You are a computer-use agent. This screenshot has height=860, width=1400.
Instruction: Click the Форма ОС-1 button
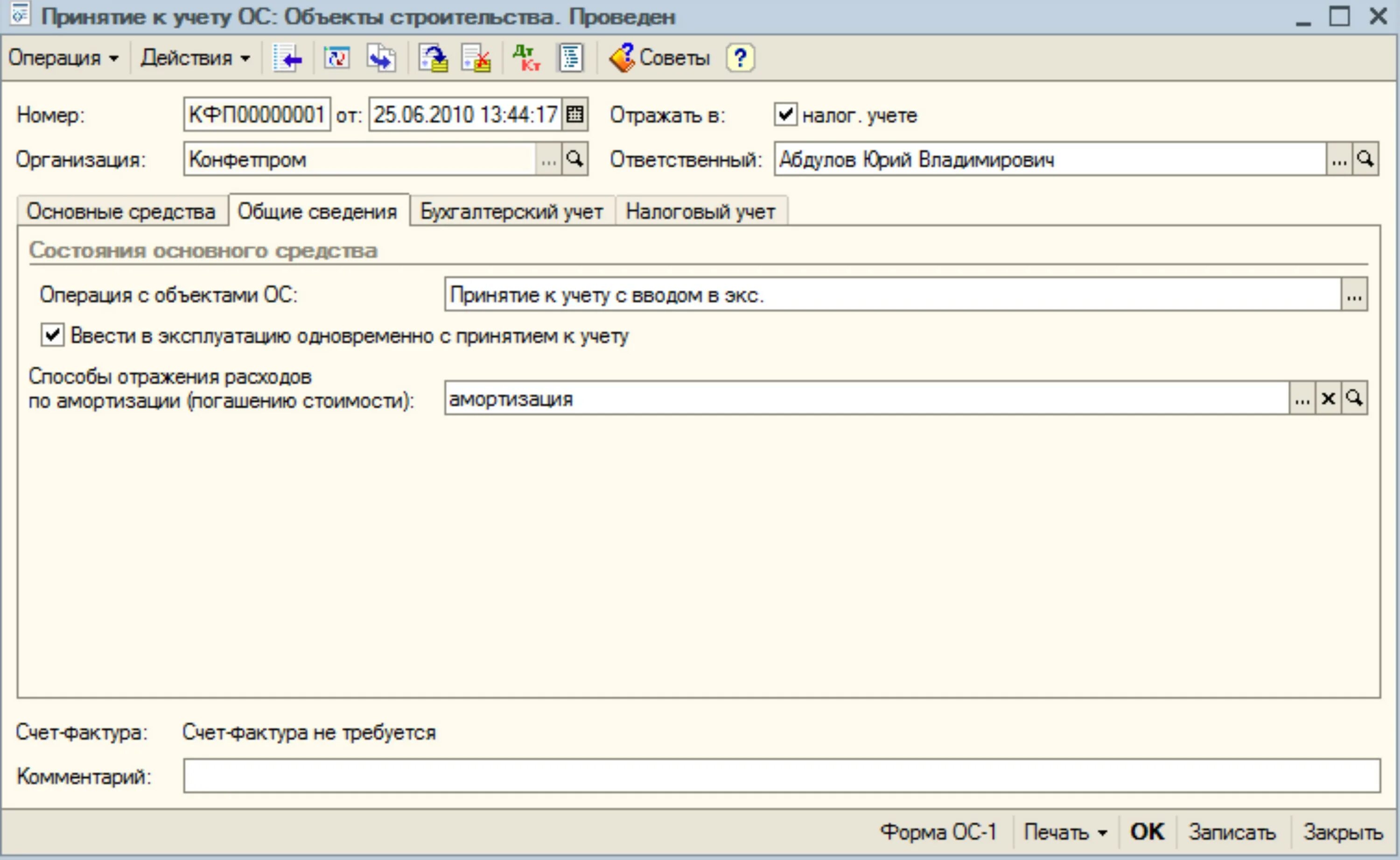938,832
